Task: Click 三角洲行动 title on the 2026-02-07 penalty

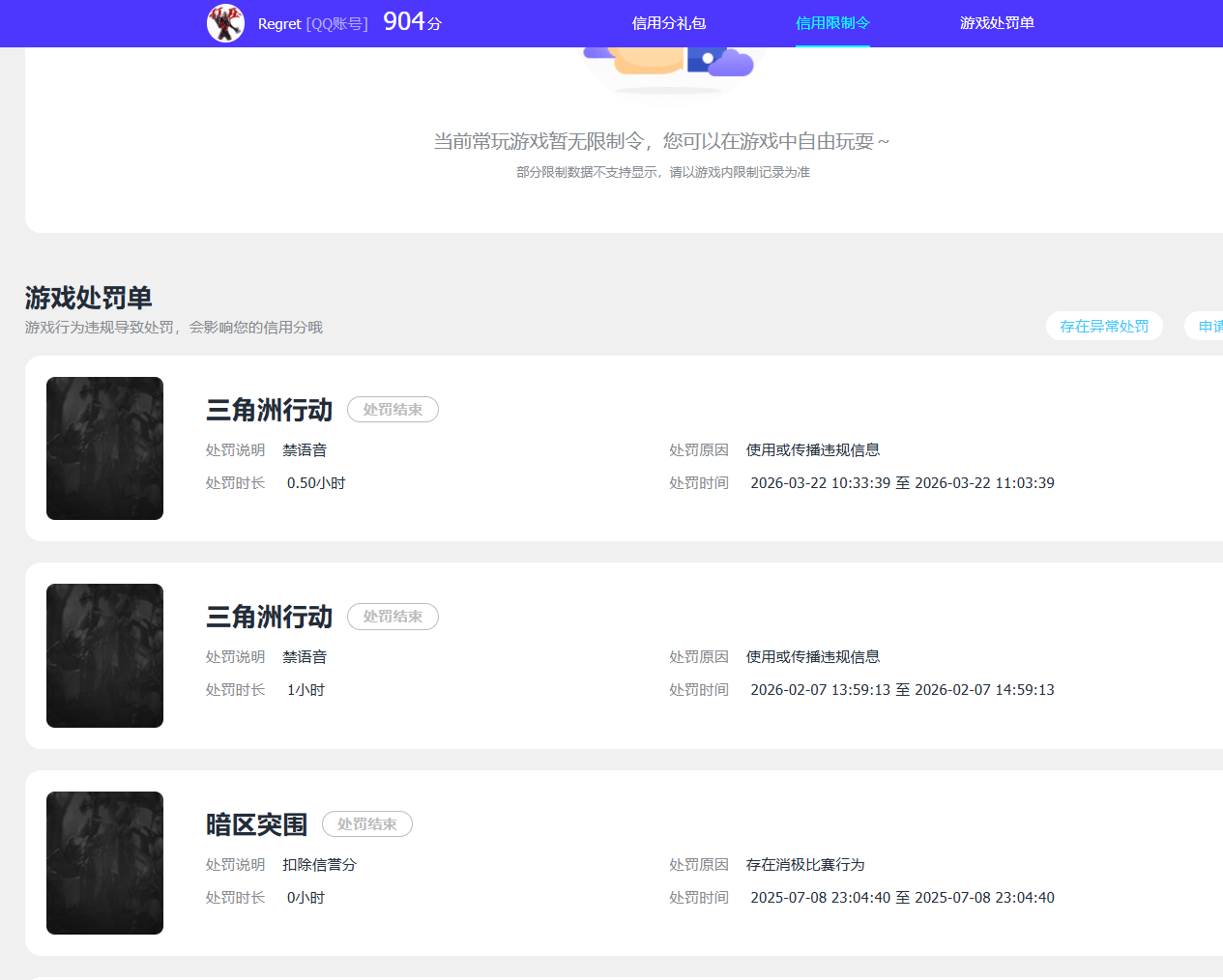Action: coord(269,617)
